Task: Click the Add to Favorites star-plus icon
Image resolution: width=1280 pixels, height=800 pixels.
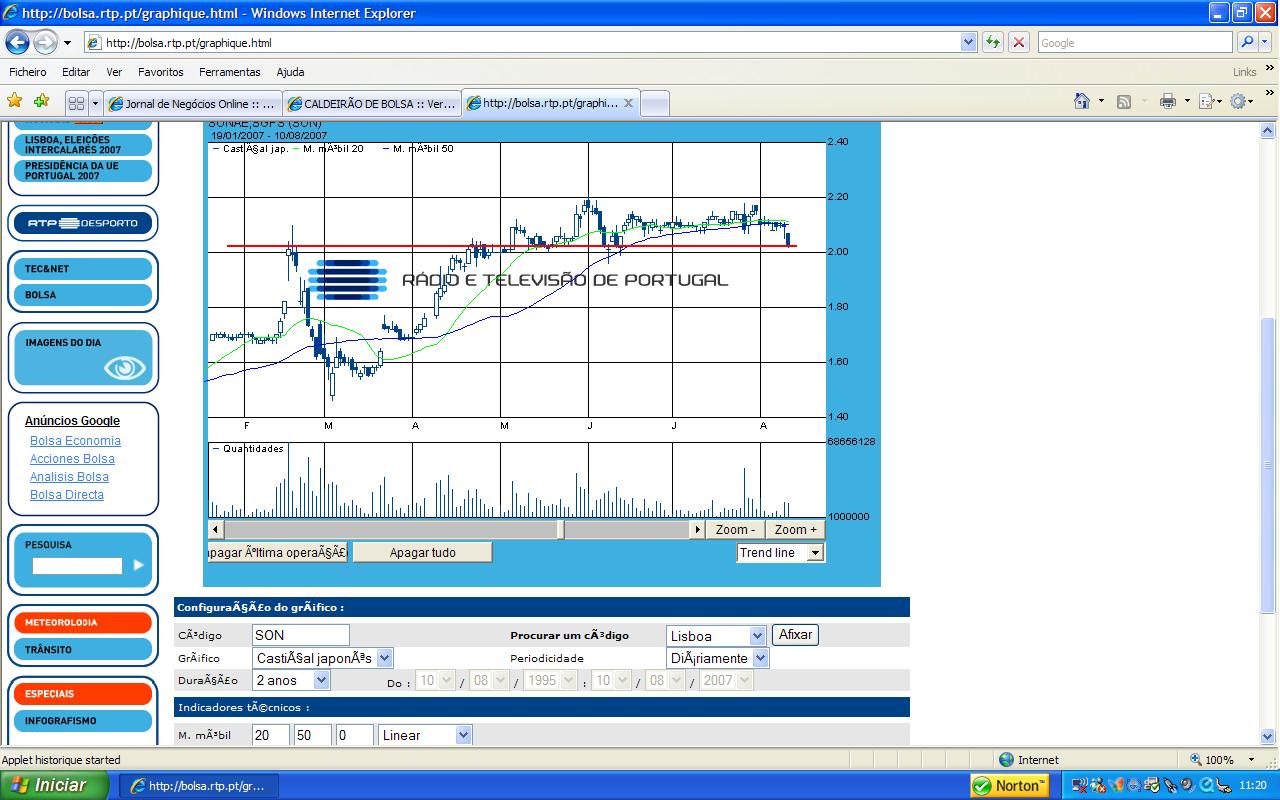Action: coord(41,101)
